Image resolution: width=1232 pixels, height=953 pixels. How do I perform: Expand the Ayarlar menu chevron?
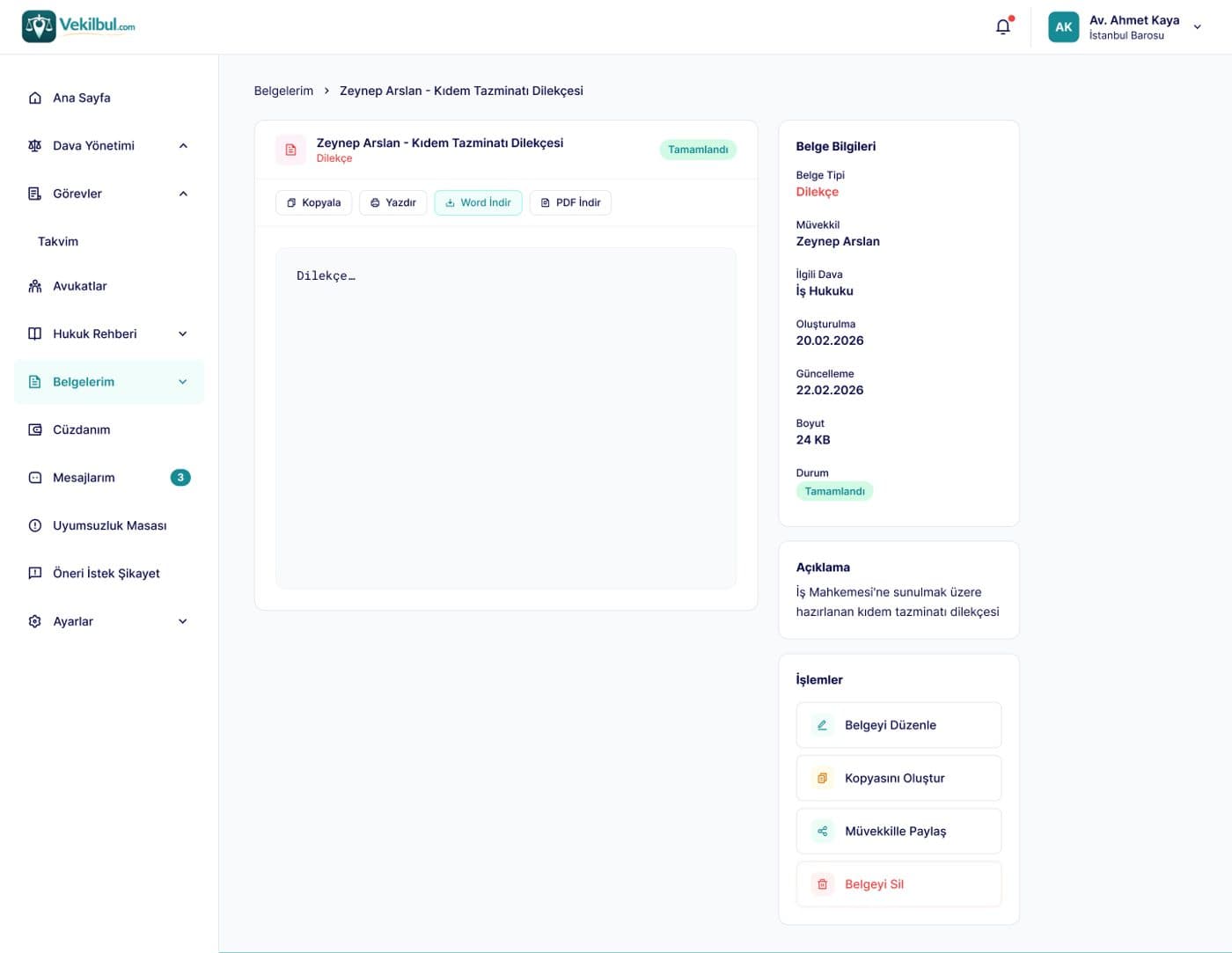click(183, 621)
